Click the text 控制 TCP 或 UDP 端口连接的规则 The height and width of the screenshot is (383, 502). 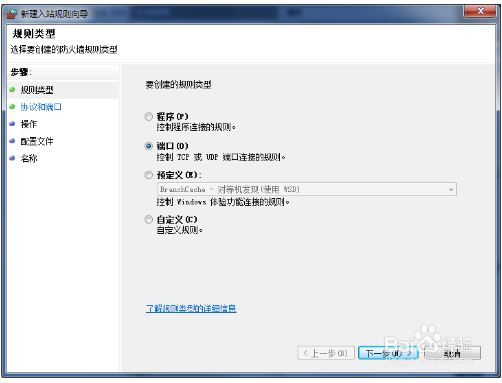(x=221, y=157)
